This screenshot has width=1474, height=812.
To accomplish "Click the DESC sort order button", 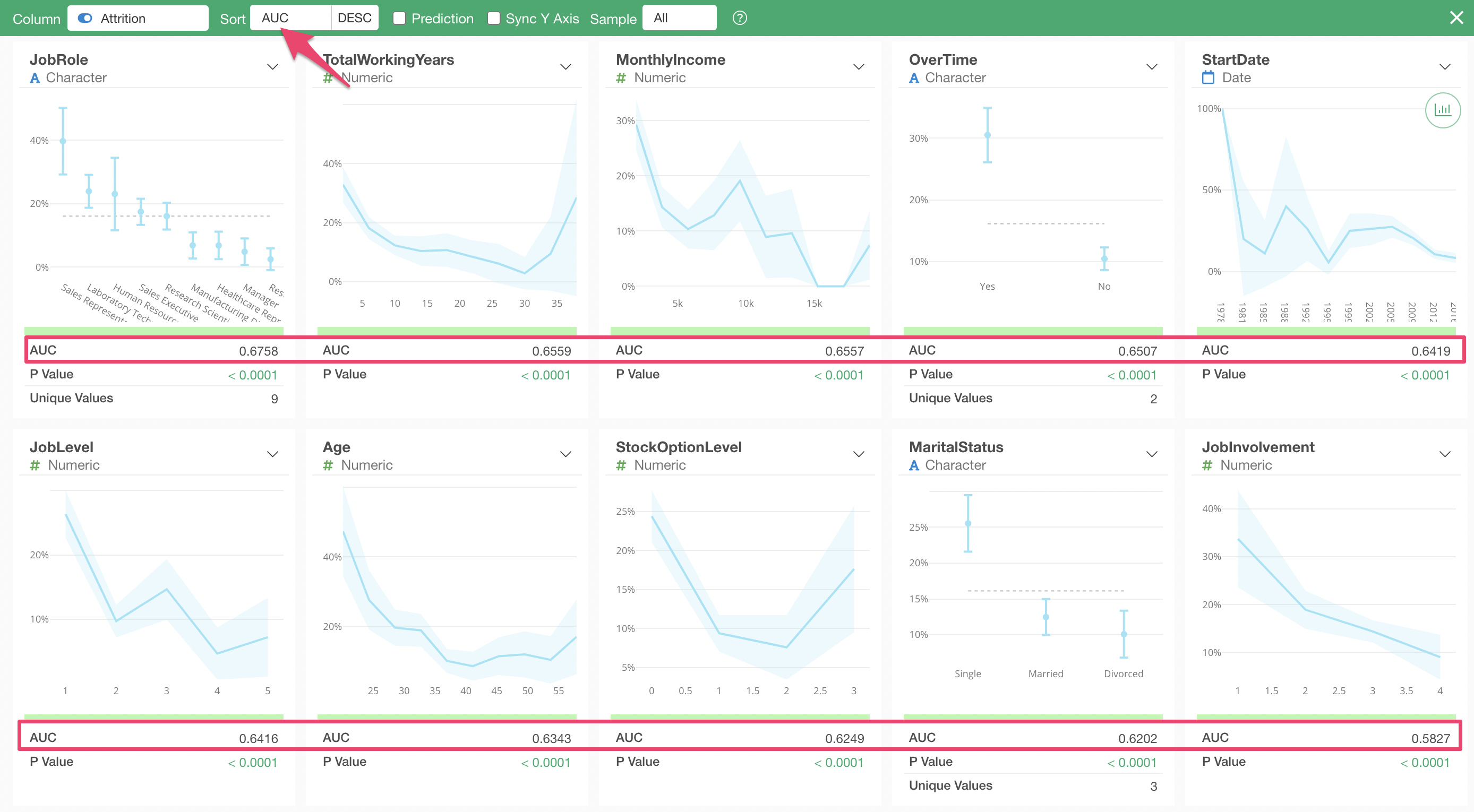I will coord(355,18).
